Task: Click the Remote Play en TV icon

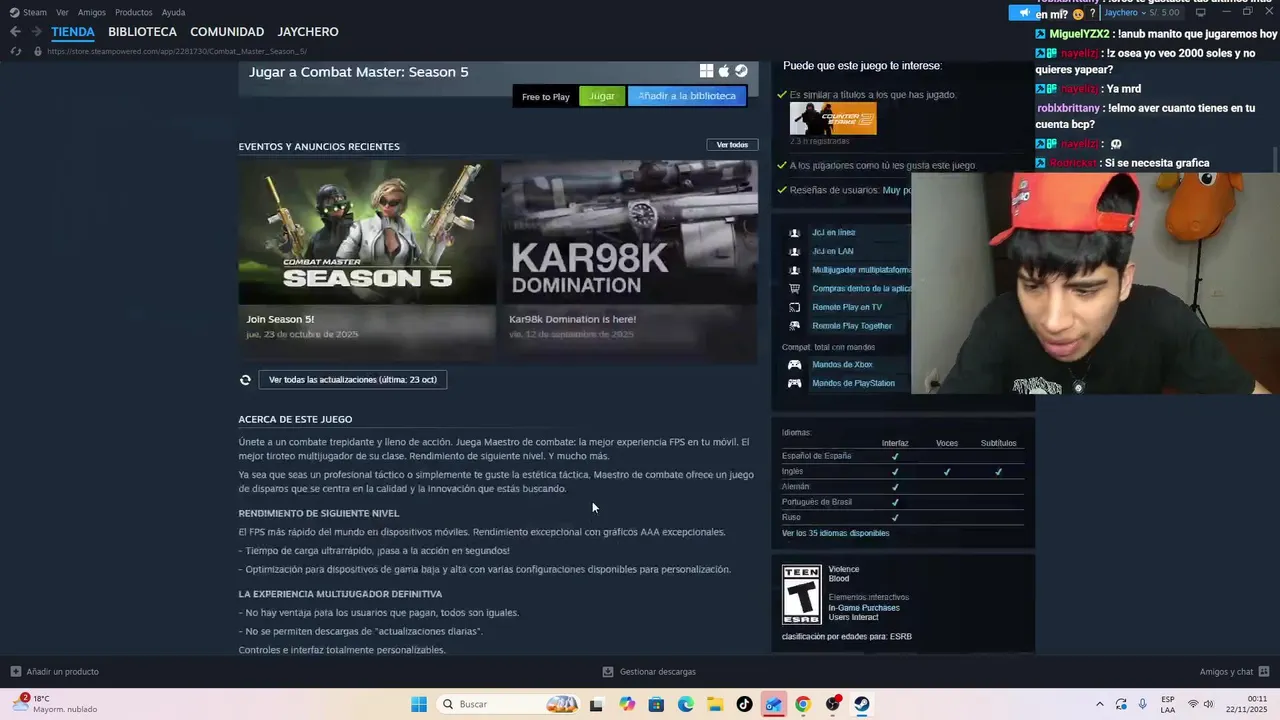Action: [x=794, y=307]
